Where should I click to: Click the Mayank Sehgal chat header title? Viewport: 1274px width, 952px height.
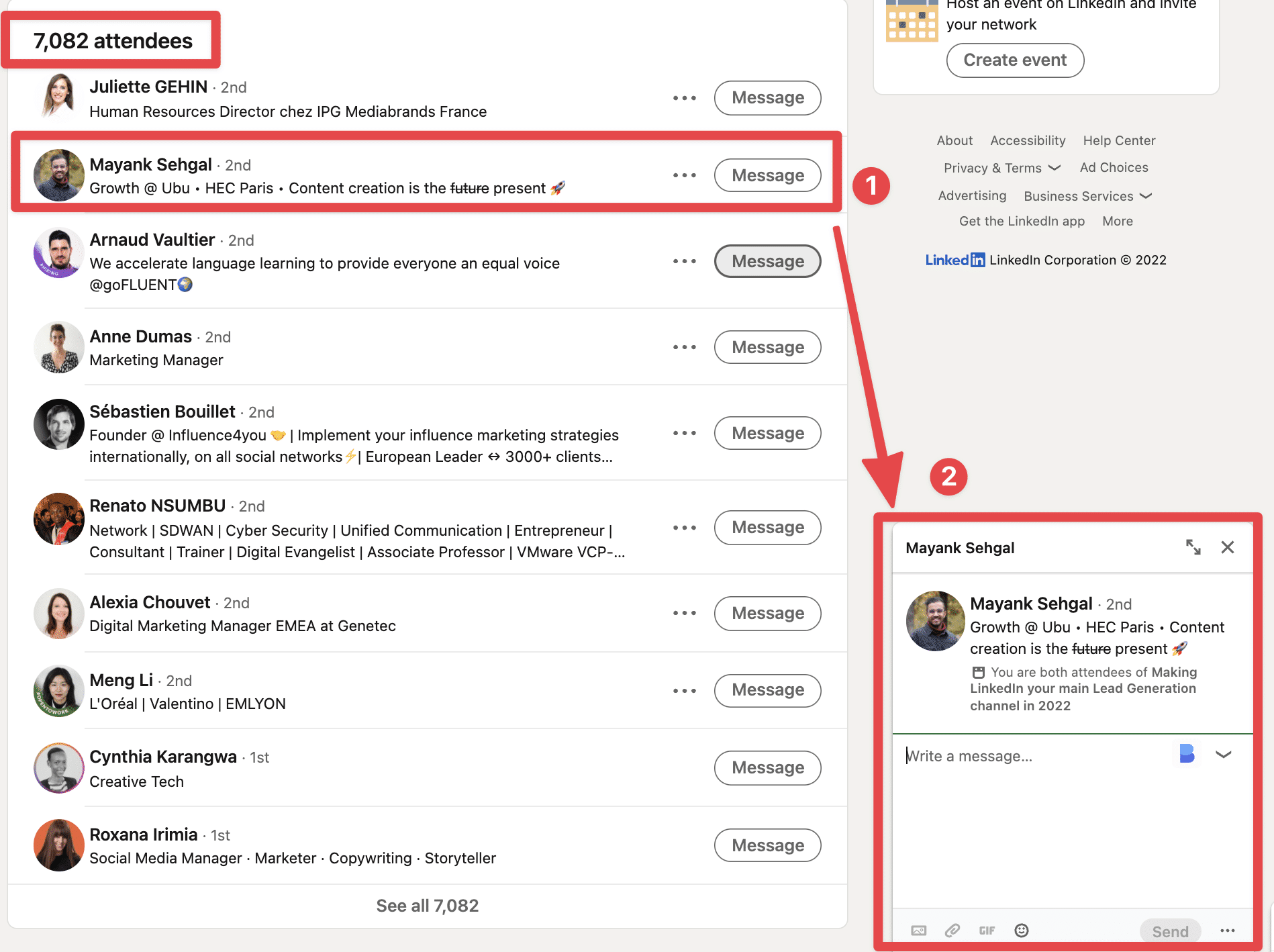pos(960,548)
